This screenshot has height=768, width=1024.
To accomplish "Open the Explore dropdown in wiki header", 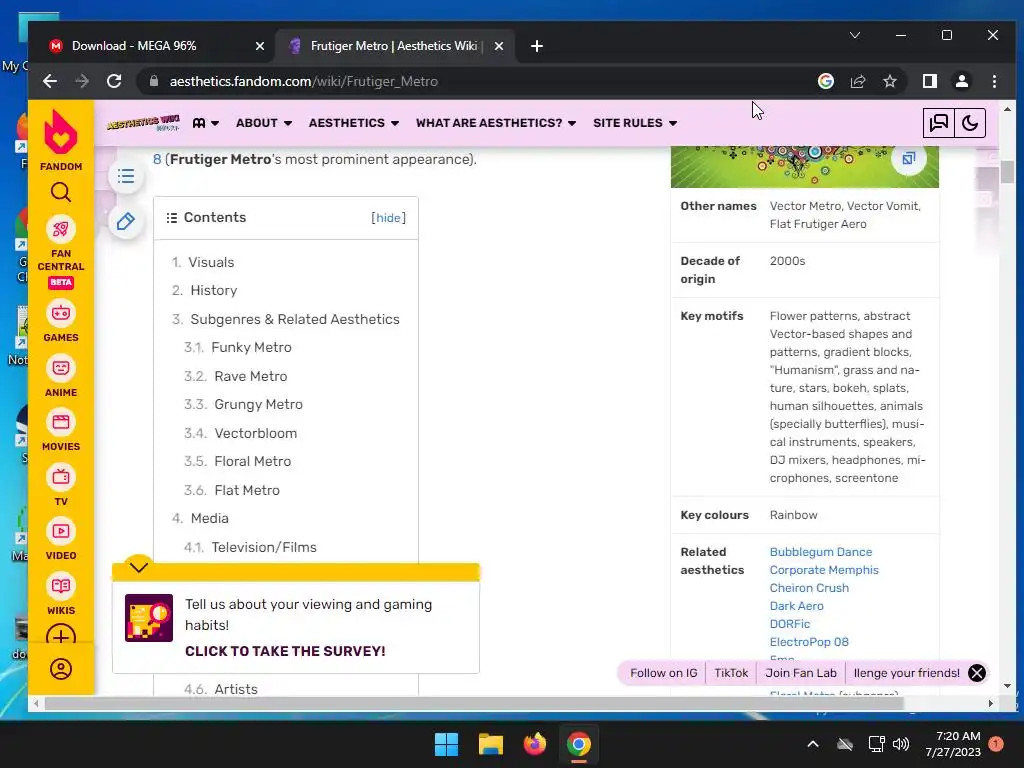I will pyautogui.click(x=206, y=123).
